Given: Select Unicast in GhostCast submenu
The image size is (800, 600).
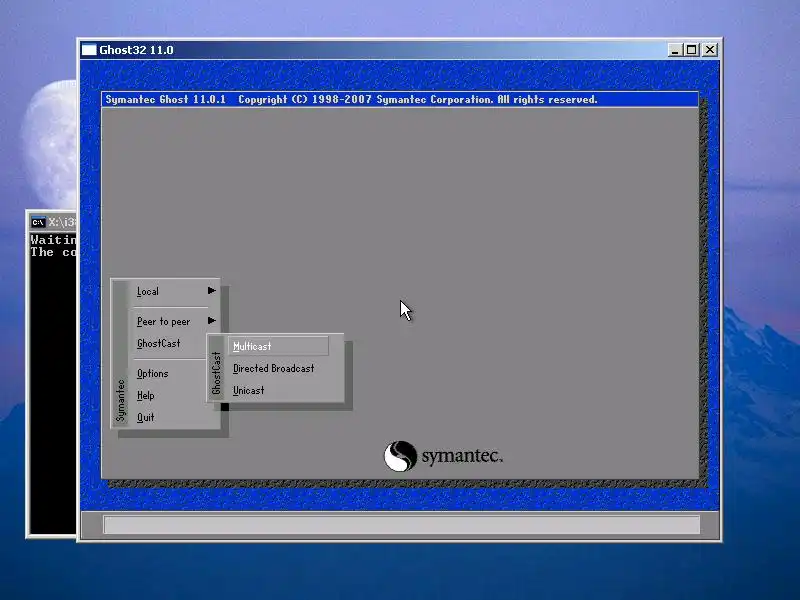Looking at the screenshot, I should click(248, 390).
